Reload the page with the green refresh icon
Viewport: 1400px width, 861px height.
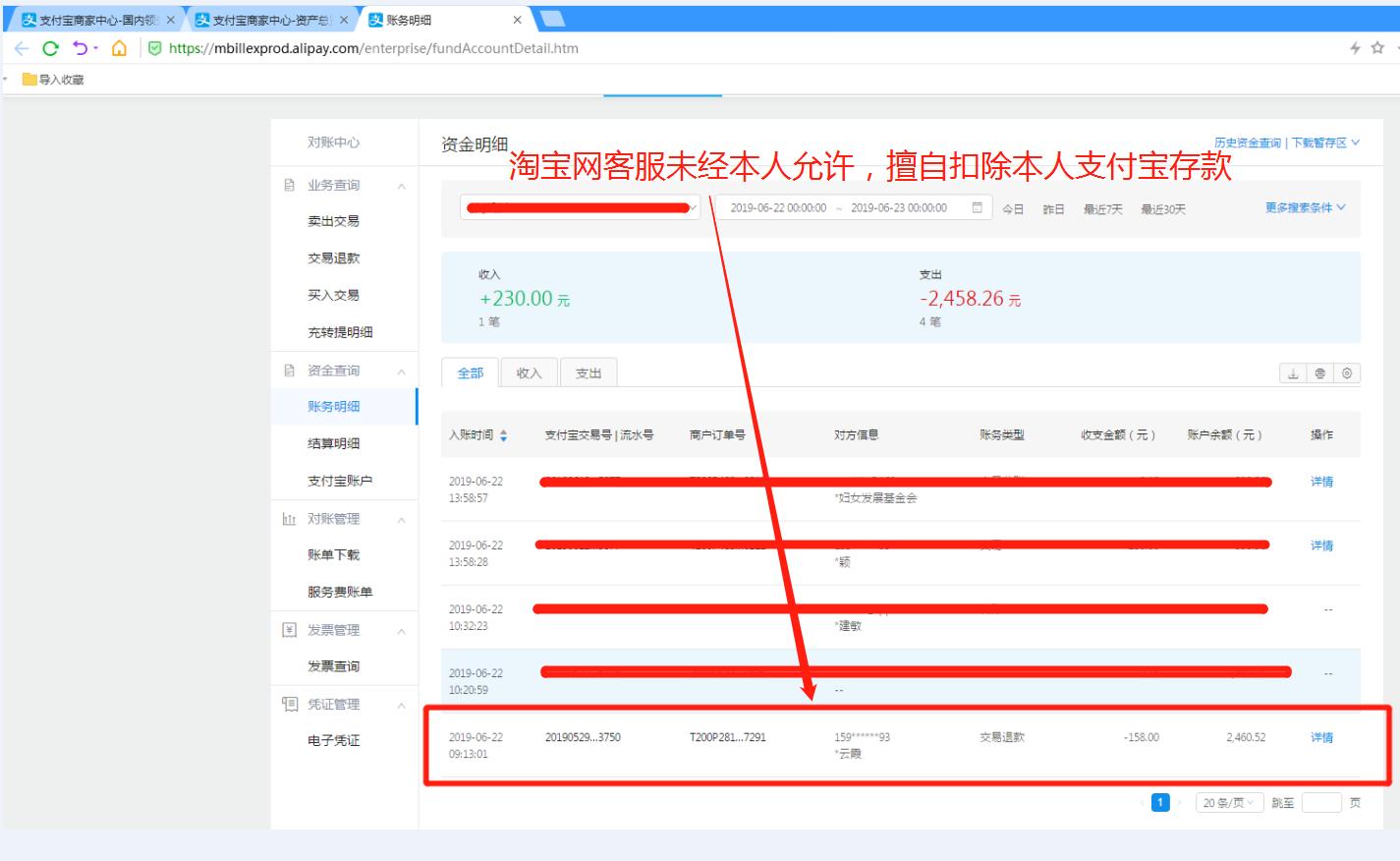pos(50,48)
